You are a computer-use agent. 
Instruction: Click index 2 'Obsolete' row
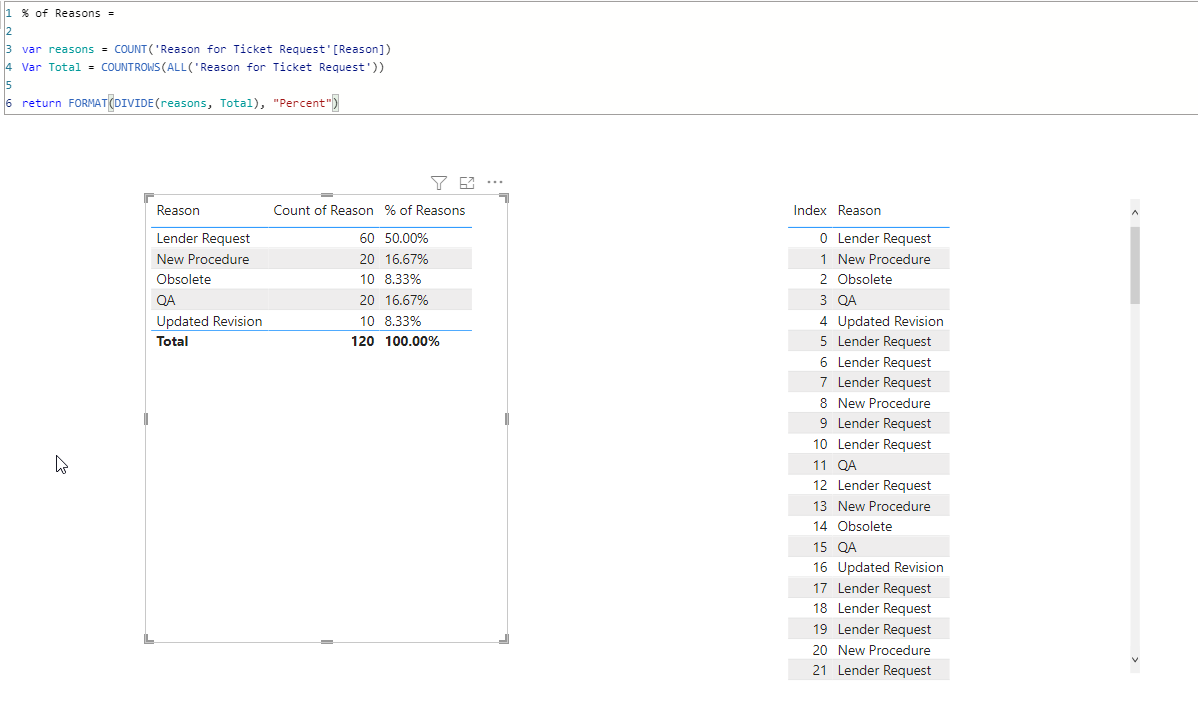[869, 280]
